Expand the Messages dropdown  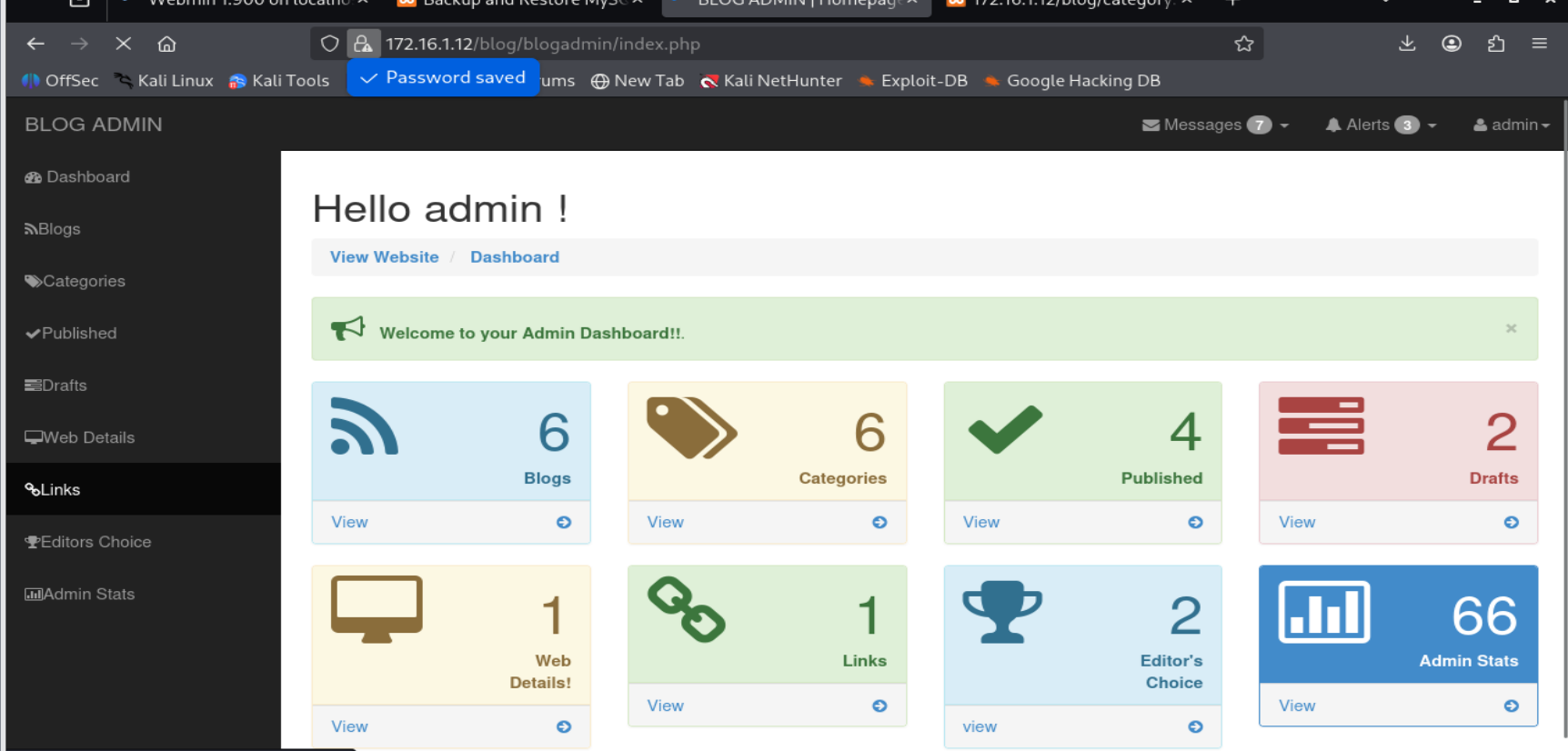tap(1215, 125)
